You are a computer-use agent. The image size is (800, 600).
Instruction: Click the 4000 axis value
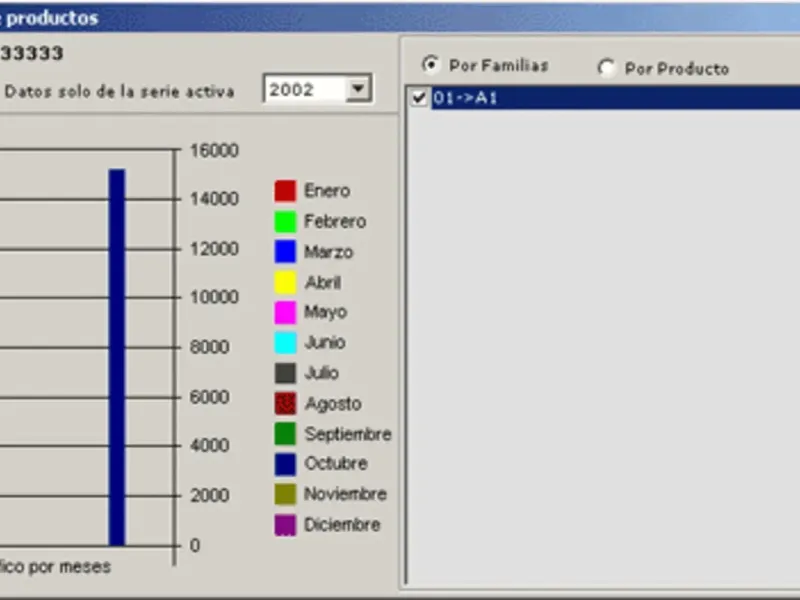[x=209, y=445]
